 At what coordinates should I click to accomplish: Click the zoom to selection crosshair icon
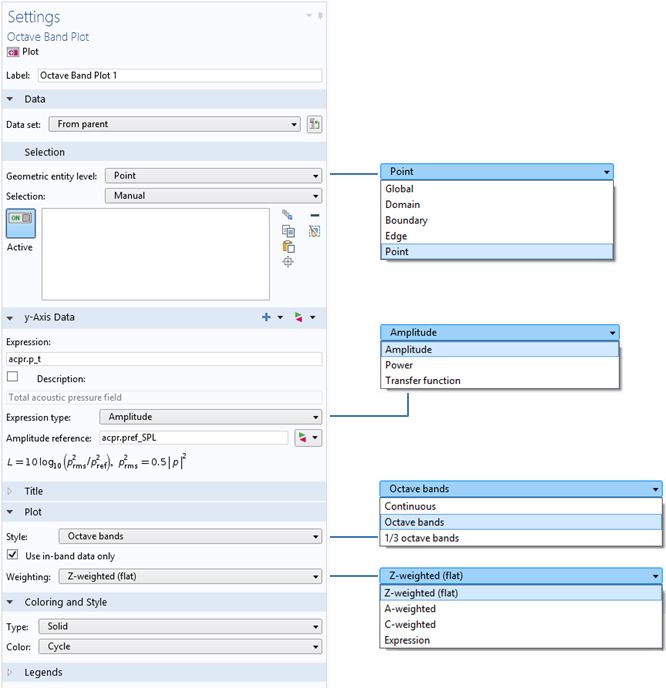pos(288,262)
